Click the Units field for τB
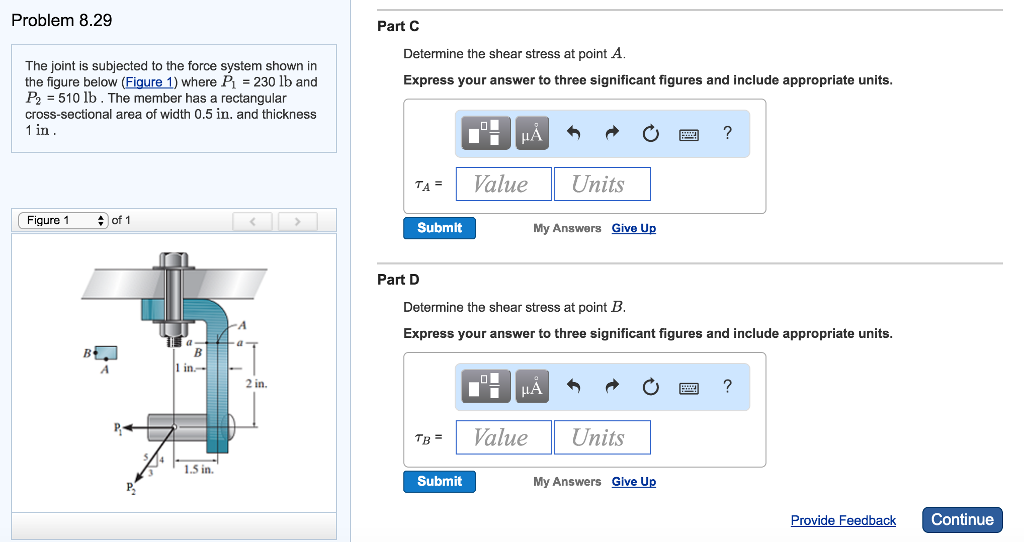 click(x=601, y=438)
